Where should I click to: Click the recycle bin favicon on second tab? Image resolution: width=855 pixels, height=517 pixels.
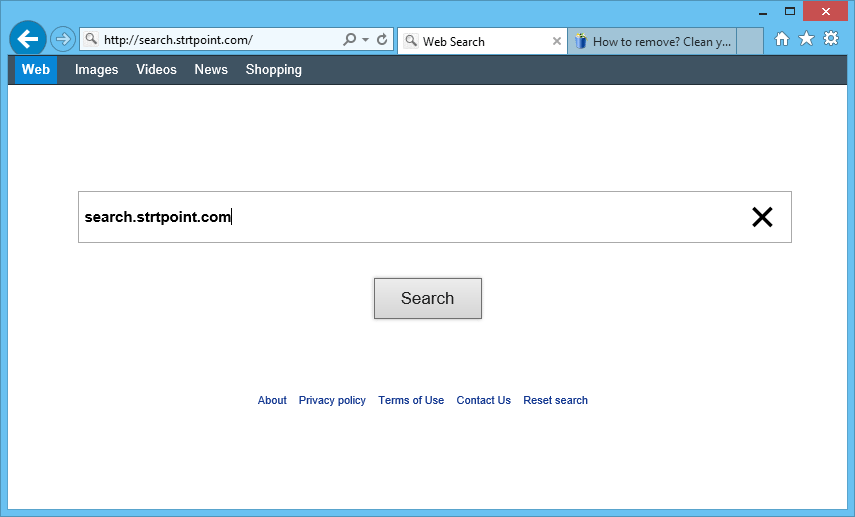click(581, 41)
